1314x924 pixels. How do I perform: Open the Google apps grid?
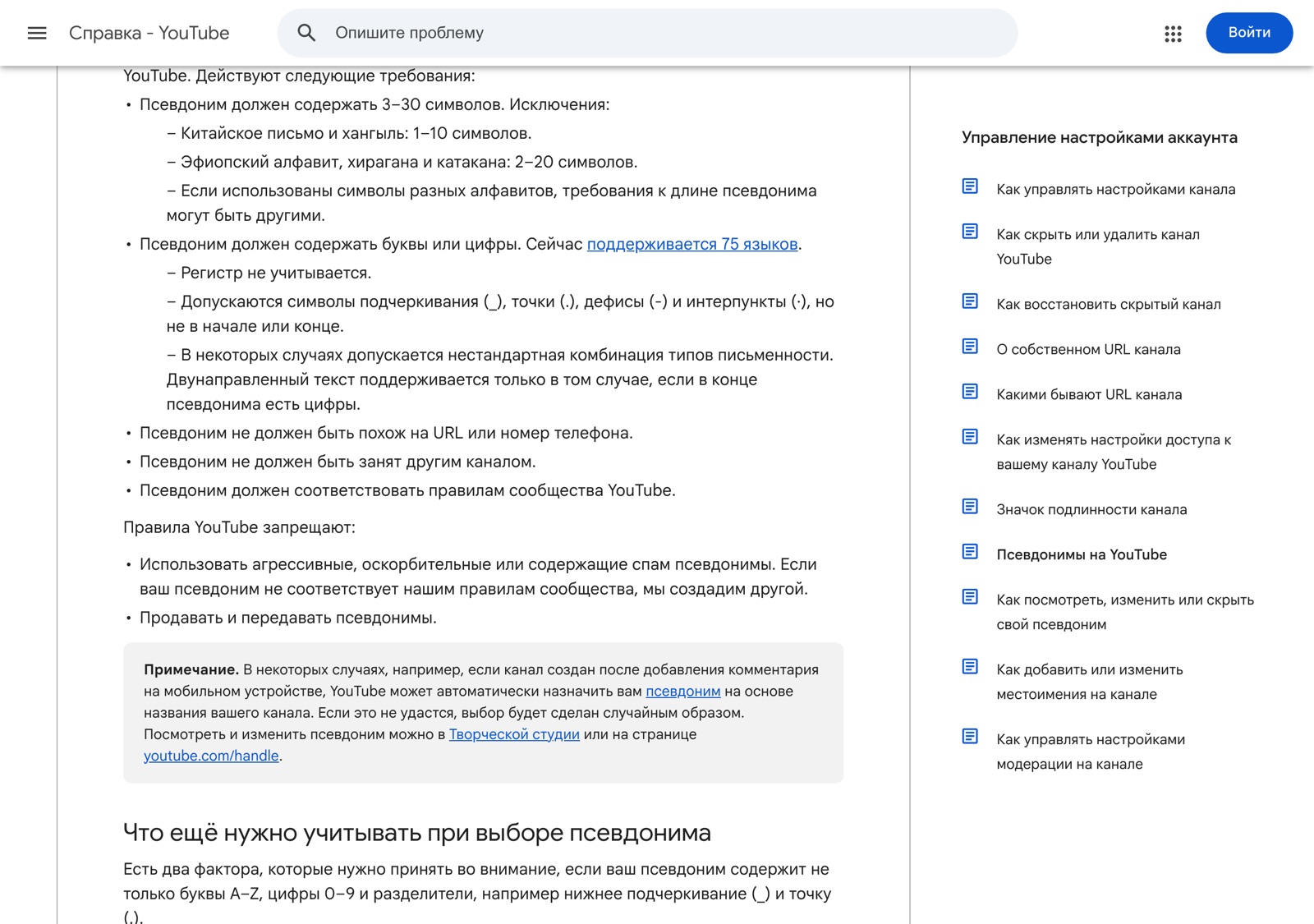pyautogui.click(x=1173, y=33)
